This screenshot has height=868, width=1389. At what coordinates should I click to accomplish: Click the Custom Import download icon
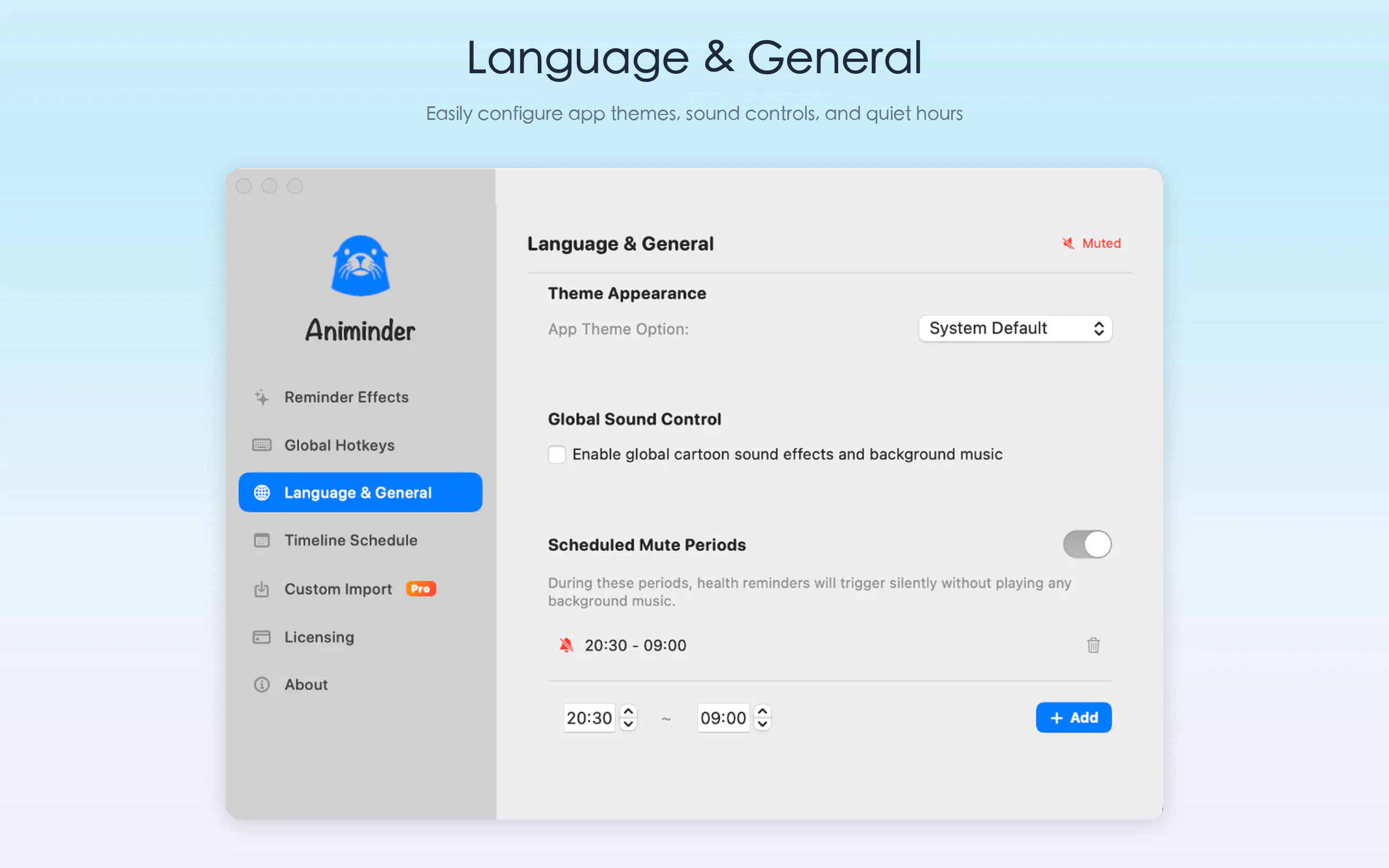coord(262,589)
